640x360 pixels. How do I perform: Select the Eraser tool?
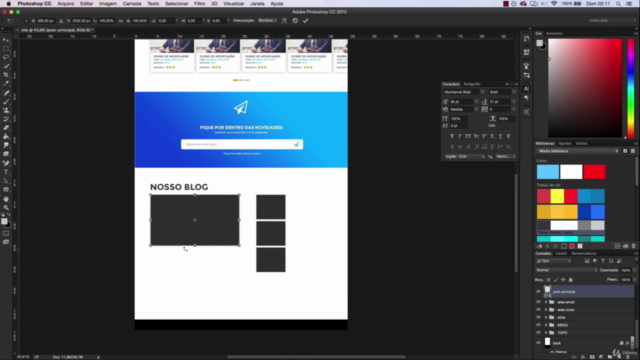6,128
